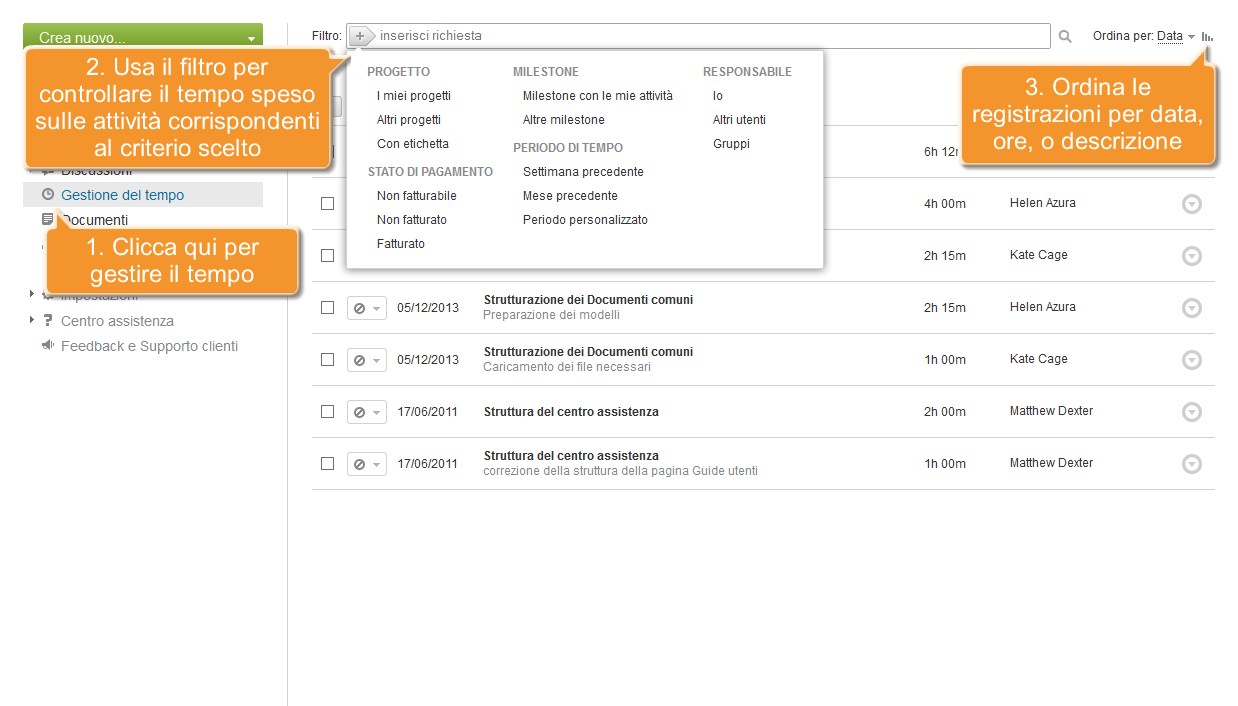The image size is (1238, 706).
Task: Tick checkbox for Matthew Dexter 2h 00m entry
Action: coord(327,411)
